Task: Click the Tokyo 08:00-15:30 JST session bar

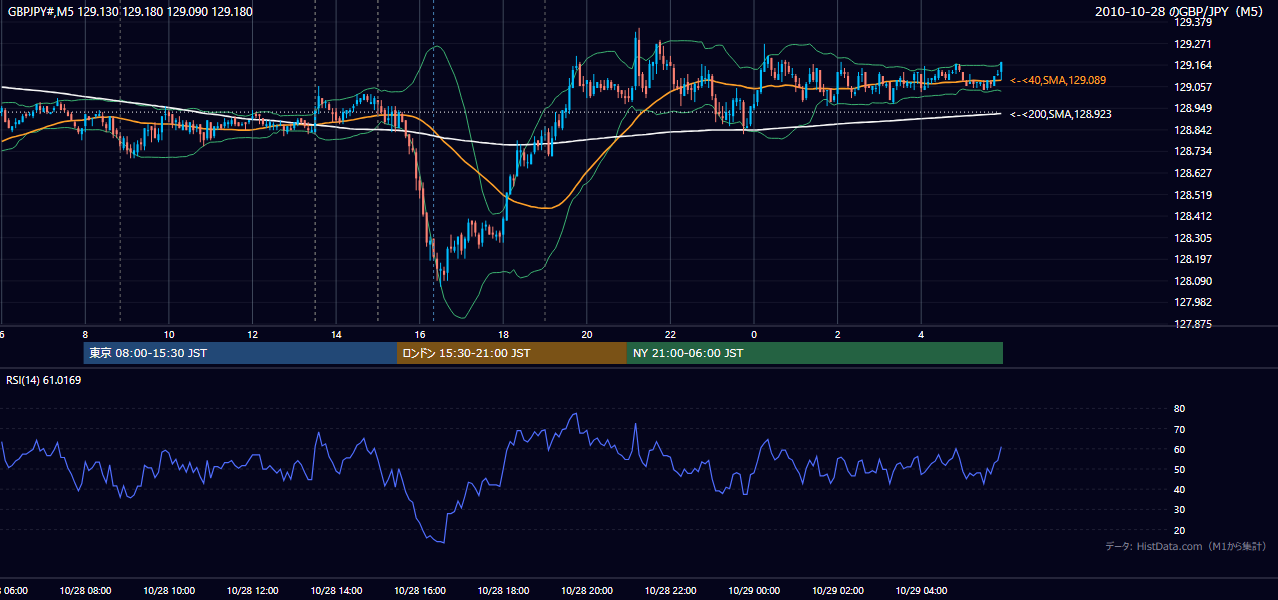Action: click(240, 353)
